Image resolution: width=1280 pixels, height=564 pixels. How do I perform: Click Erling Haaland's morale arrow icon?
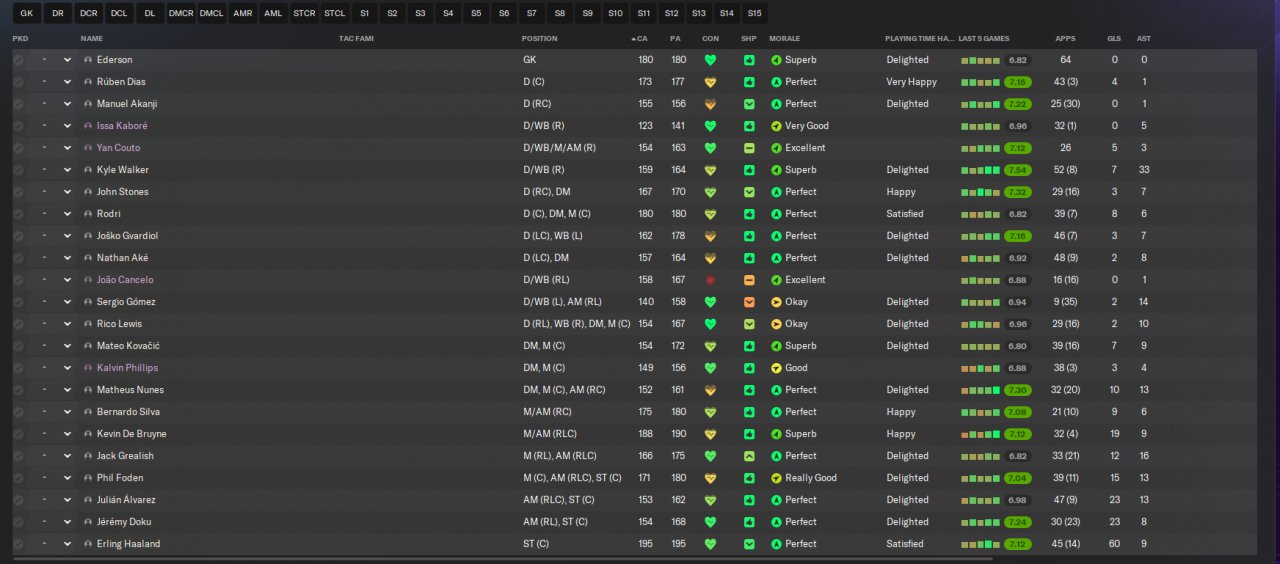[776, 544]
